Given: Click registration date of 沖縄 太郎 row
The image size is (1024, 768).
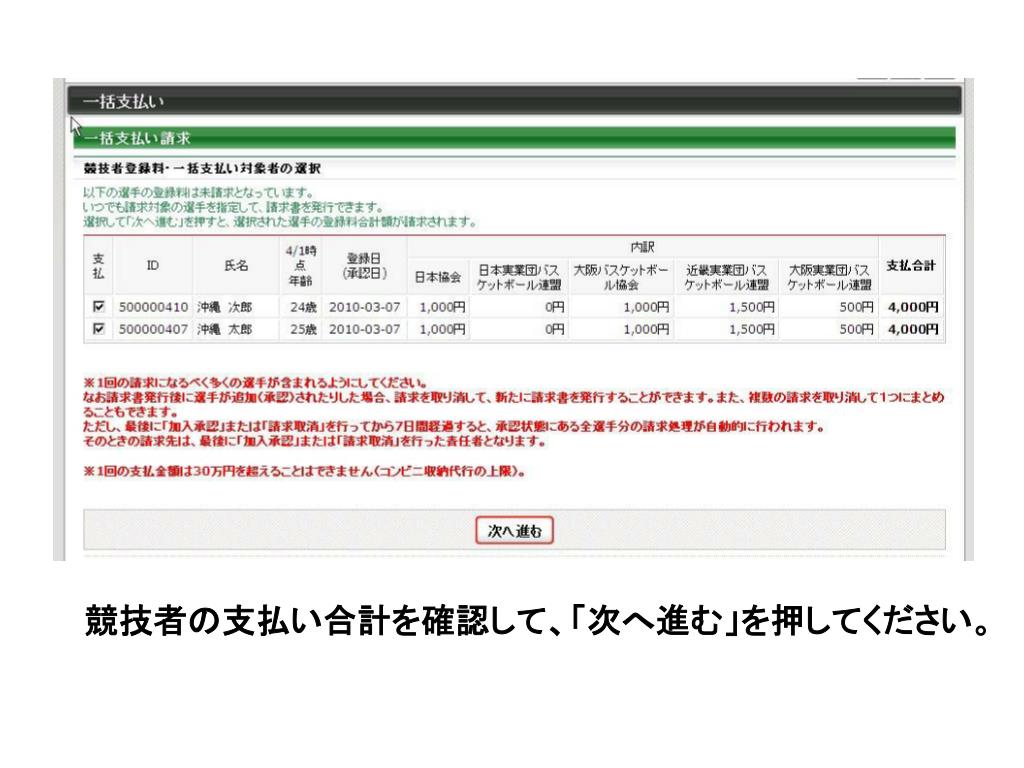Looking at the screenshot, I should point(364,329).
